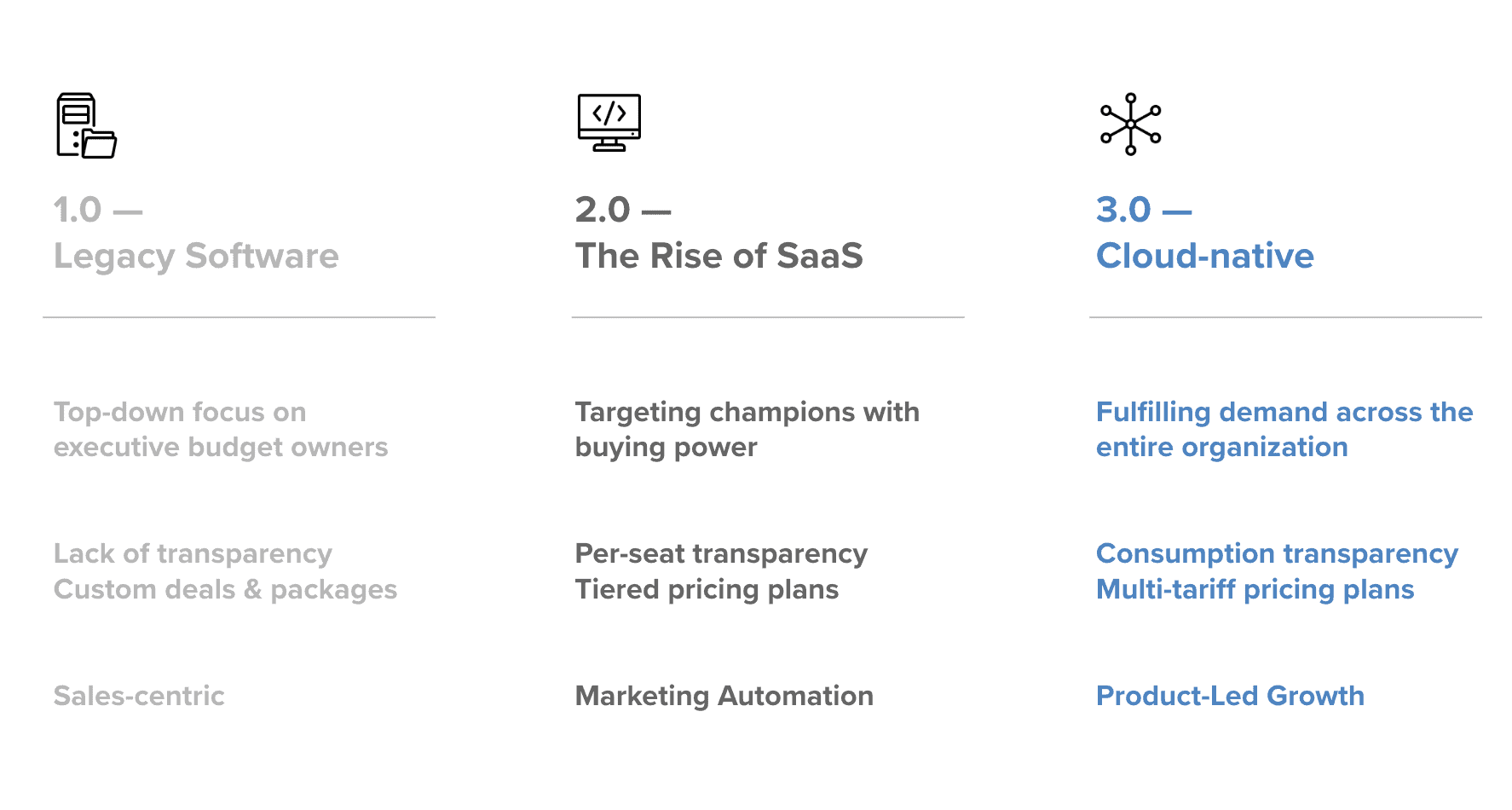Click 'Top-down focus on executive budget owners'

point(220,430)
